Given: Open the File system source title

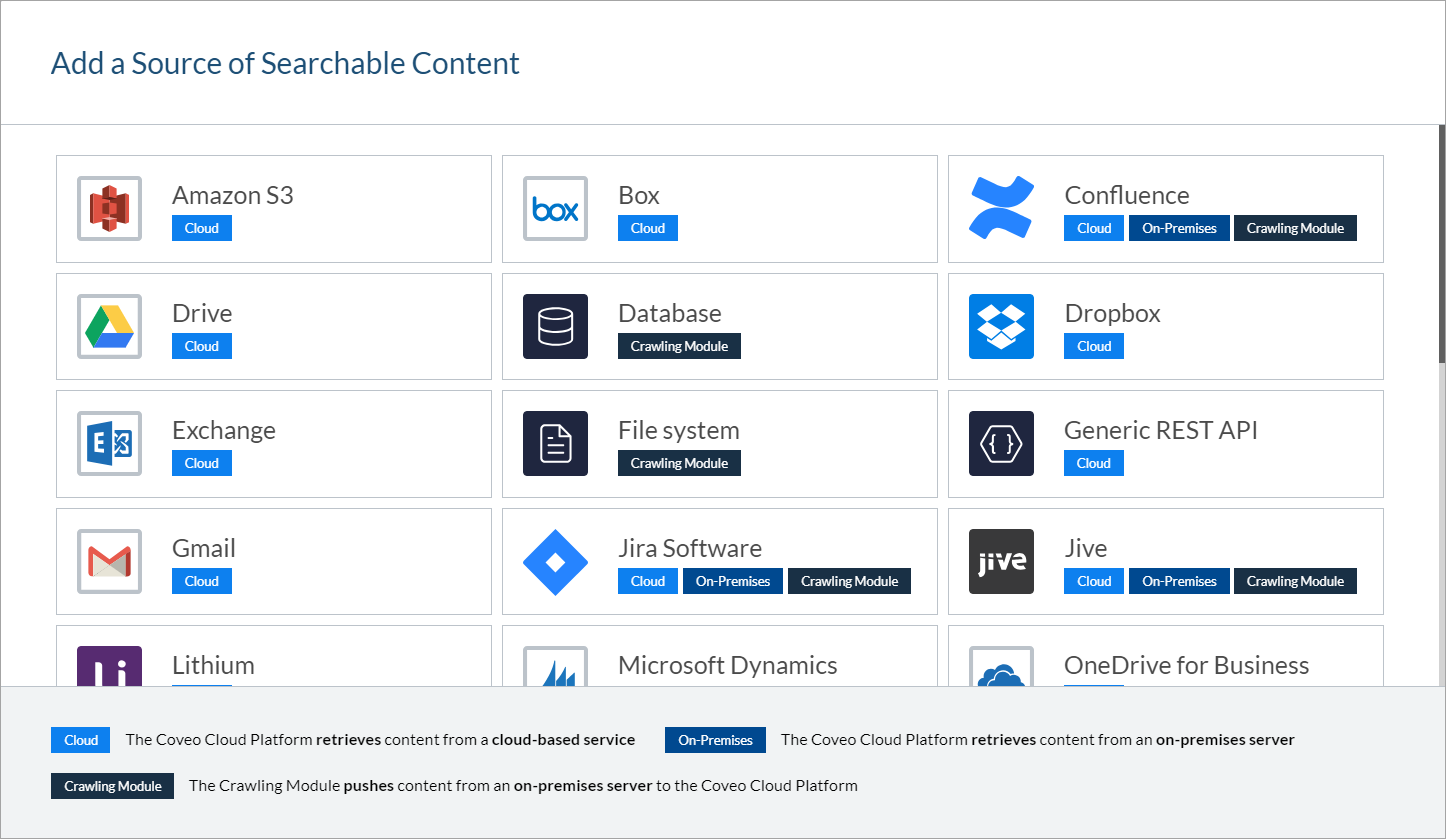Looking at the screenshot, I should (679, 430).
